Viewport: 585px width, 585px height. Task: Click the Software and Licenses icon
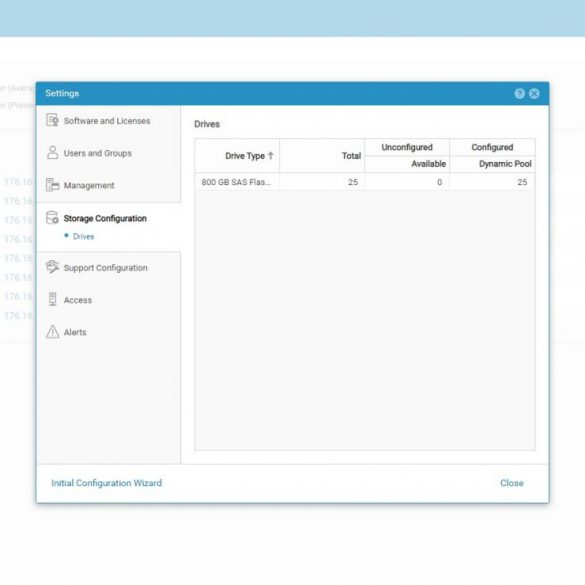coord(52,120)
